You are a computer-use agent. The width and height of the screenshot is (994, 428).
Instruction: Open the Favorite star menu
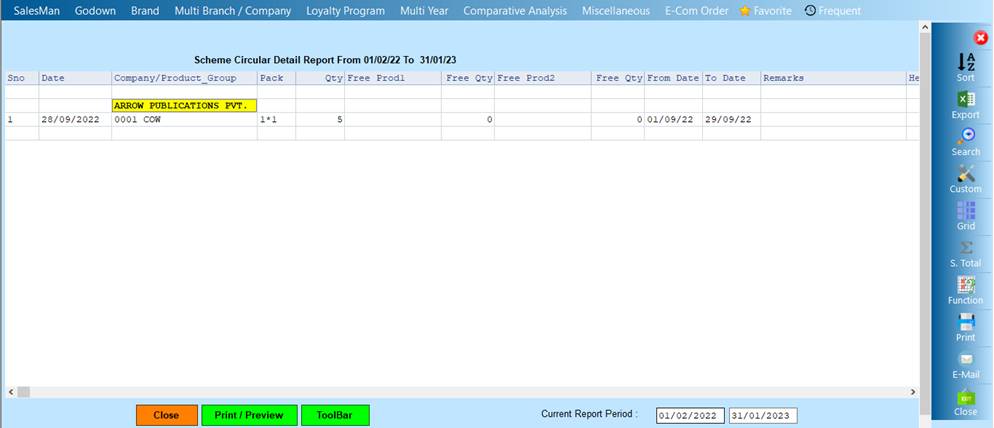pos(765,11)
